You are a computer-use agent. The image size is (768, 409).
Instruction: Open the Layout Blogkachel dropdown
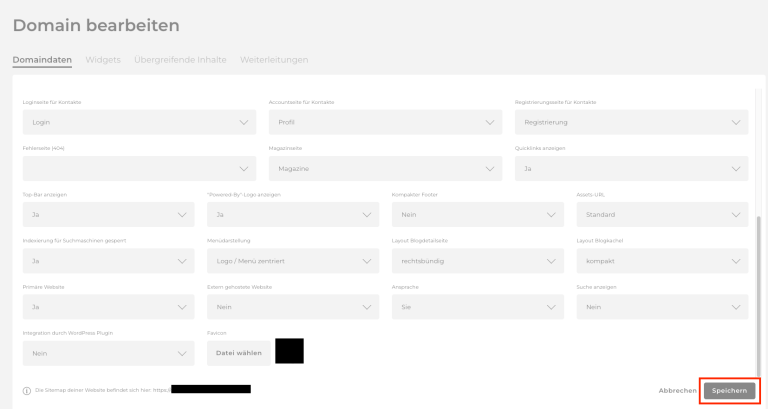[662, 261]
